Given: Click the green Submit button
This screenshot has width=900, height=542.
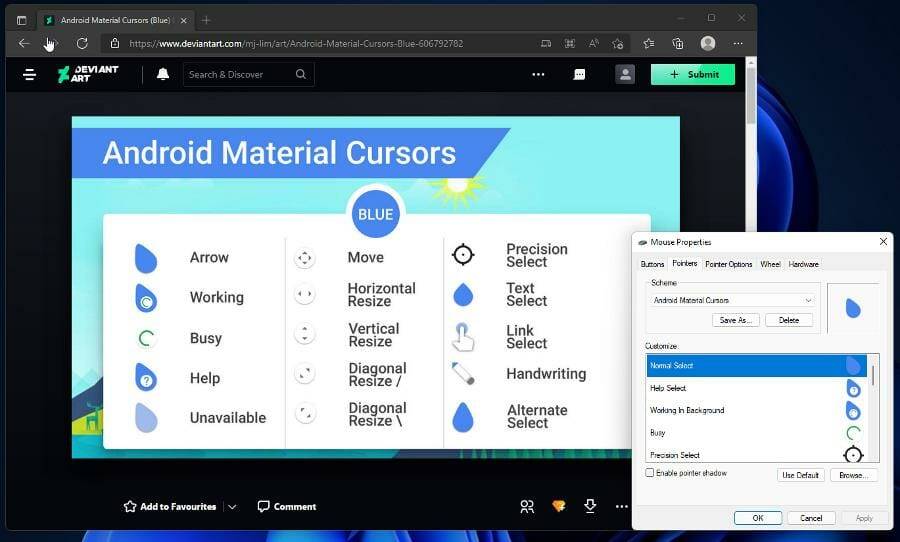Looking at the screenshot, I should pos(693,74).
